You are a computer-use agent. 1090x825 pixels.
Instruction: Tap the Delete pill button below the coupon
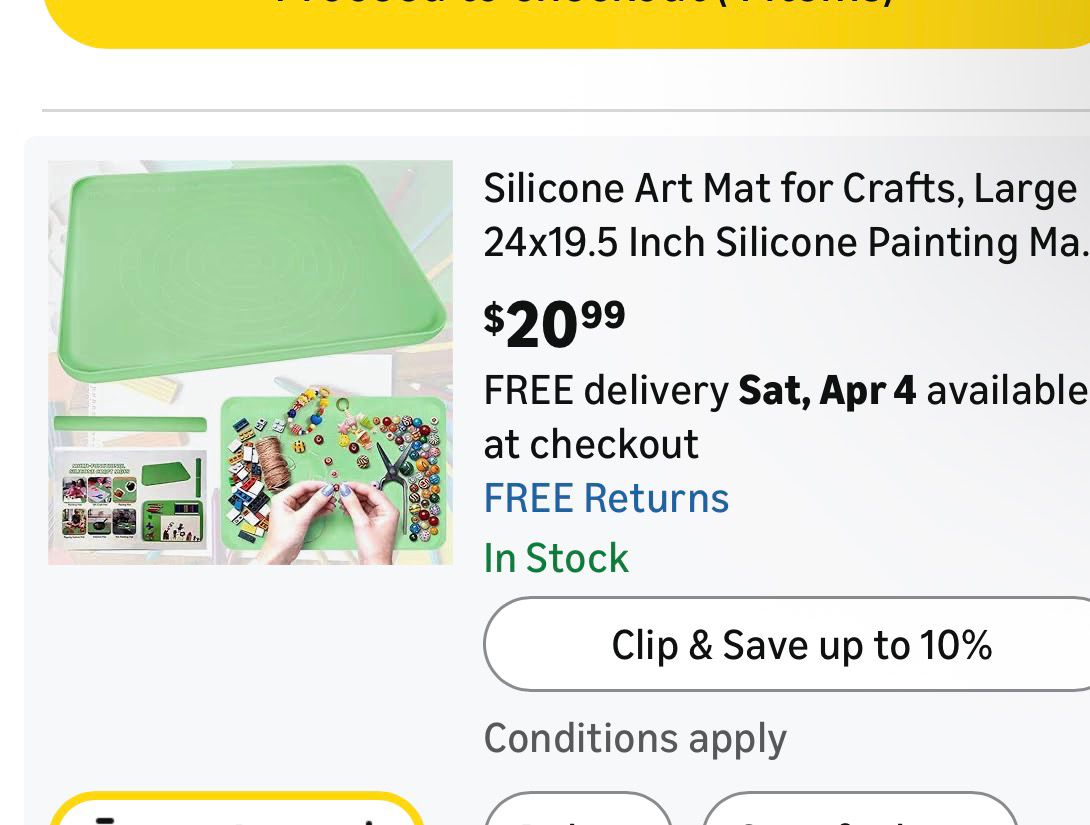click(x=578, y=815)
